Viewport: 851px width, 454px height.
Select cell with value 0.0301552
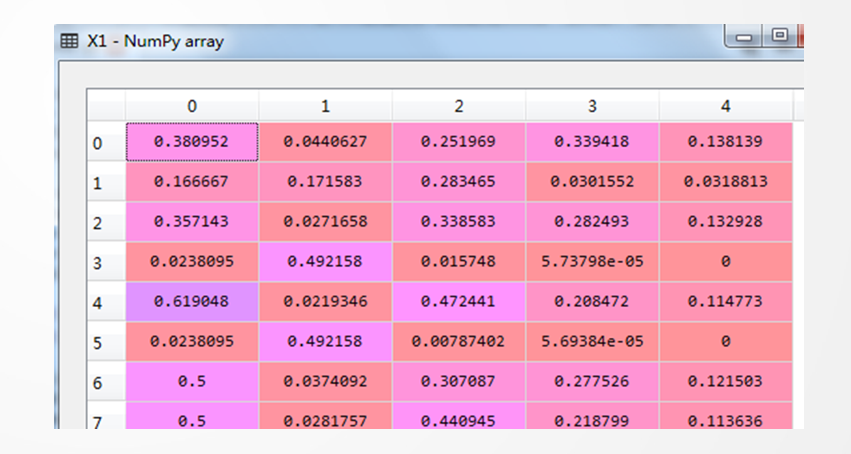point(592,182)
